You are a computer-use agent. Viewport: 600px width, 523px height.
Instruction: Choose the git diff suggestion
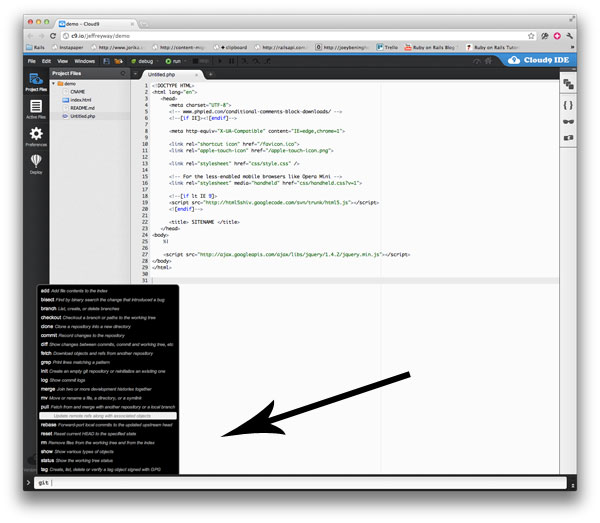point(108,344)
